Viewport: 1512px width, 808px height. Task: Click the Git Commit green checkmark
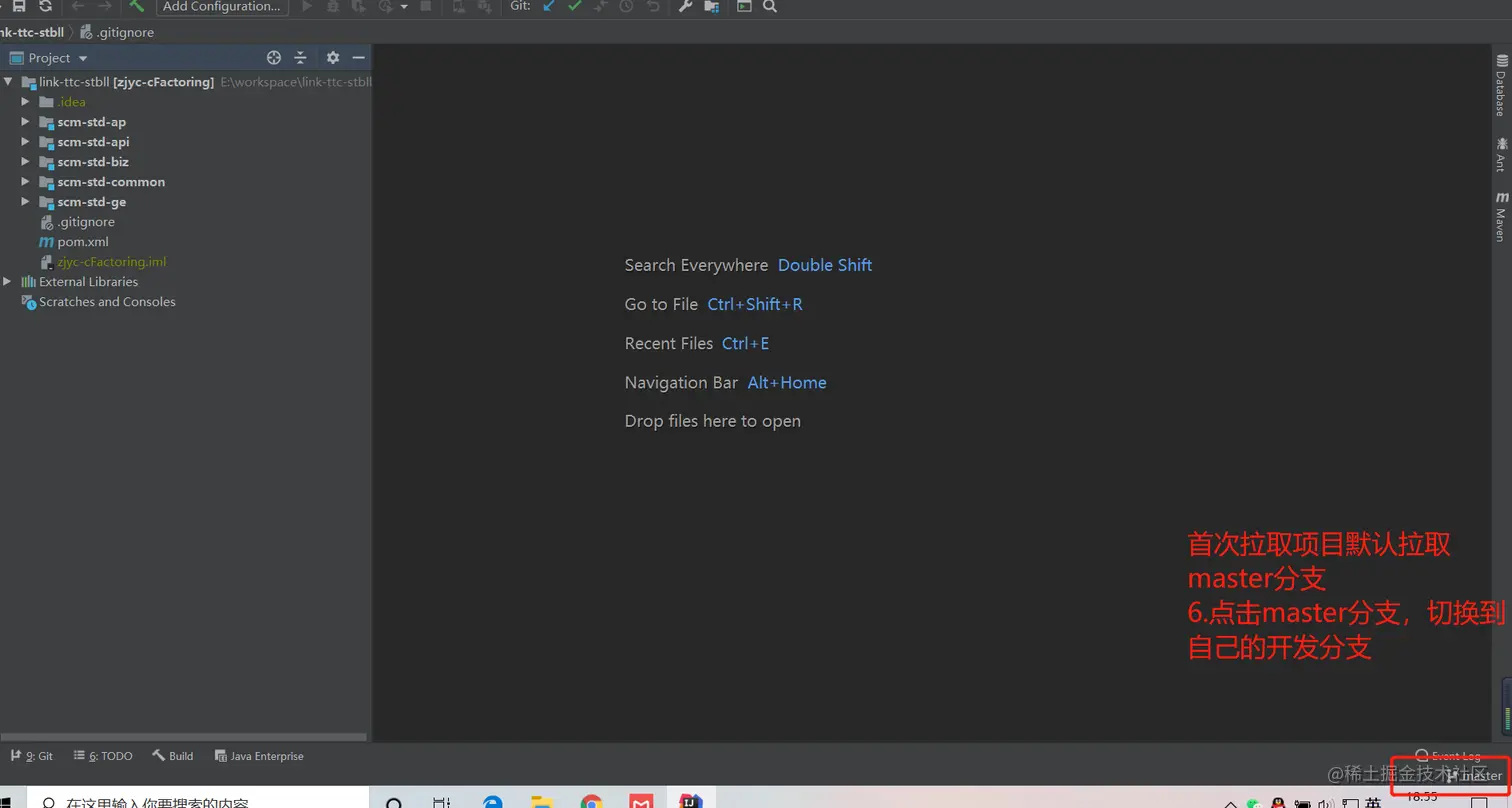(575, 6)
